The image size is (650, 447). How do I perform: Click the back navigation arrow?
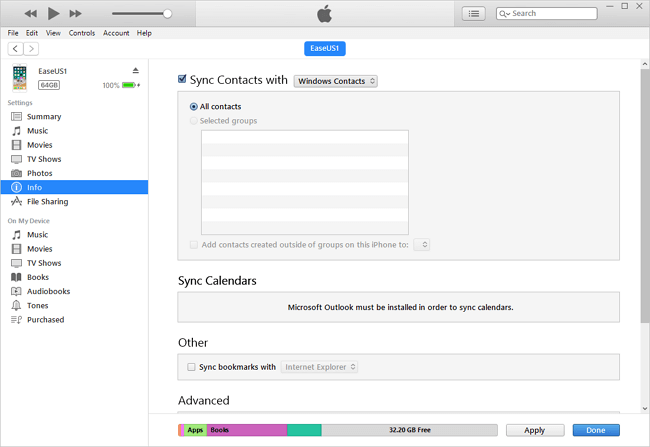coord(16,48)
